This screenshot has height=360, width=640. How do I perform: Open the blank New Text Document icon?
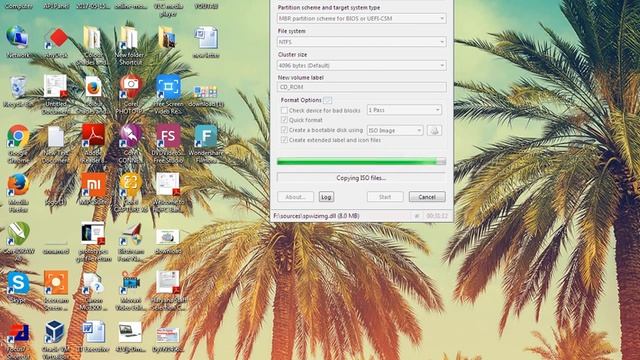tap(56, 136)
